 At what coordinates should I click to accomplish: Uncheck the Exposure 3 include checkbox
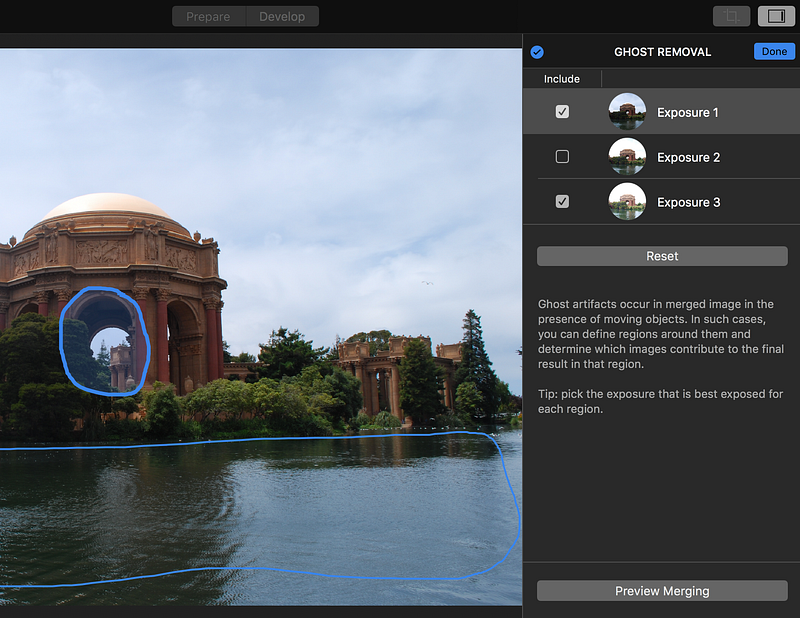point(562,202)
